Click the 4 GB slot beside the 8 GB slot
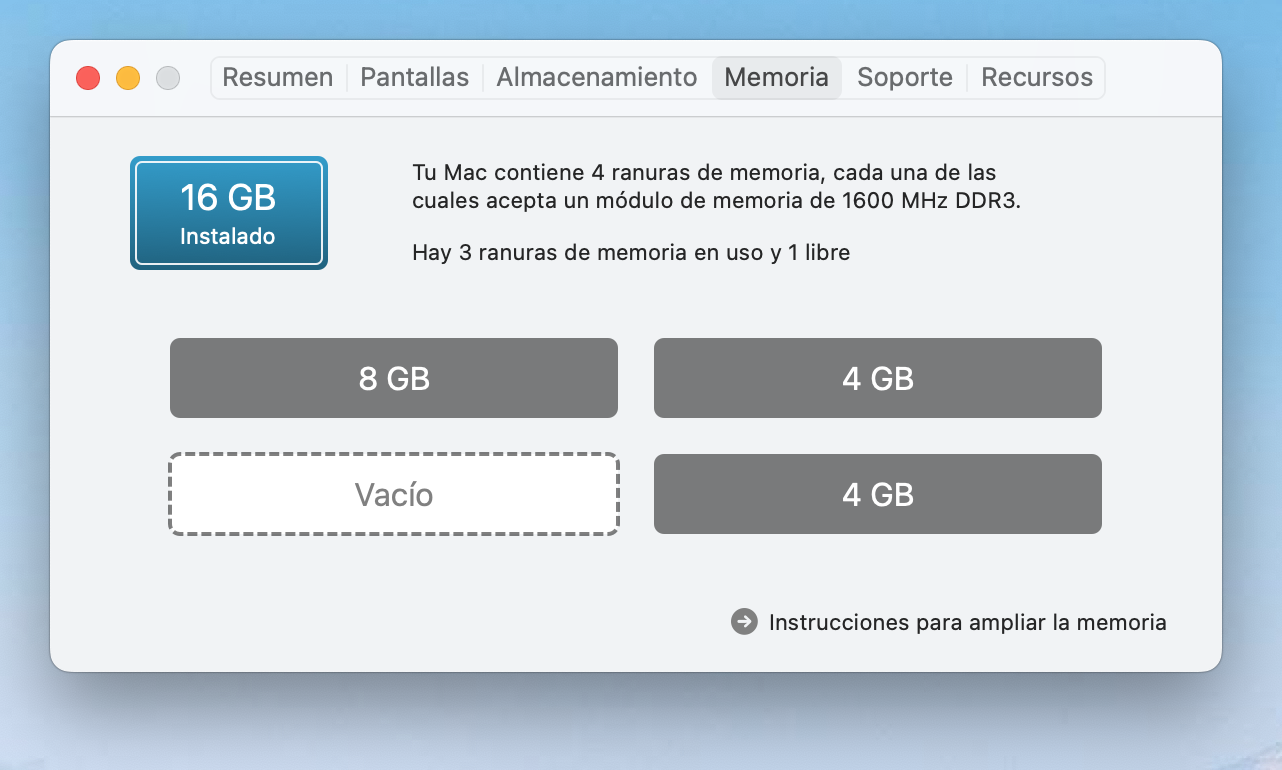The height and width of the screenshot is (770, 1282). coord(877,378)
